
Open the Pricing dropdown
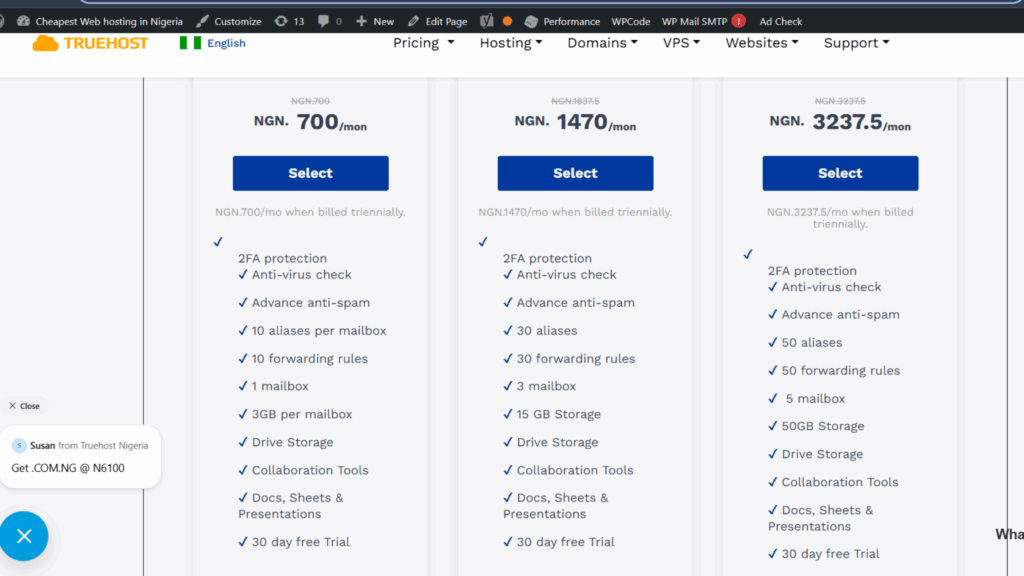pos(423,43)
